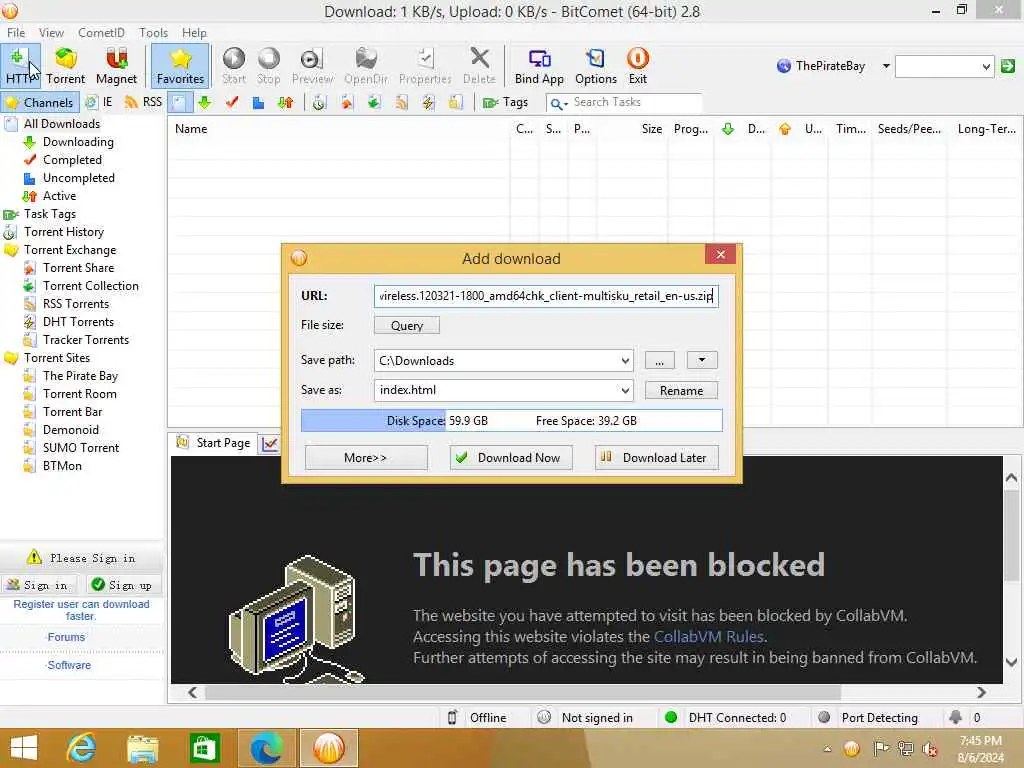Click the blue Uncompleted filter icon
Viewport: 1024px width, 768px height.
(259, 103)
